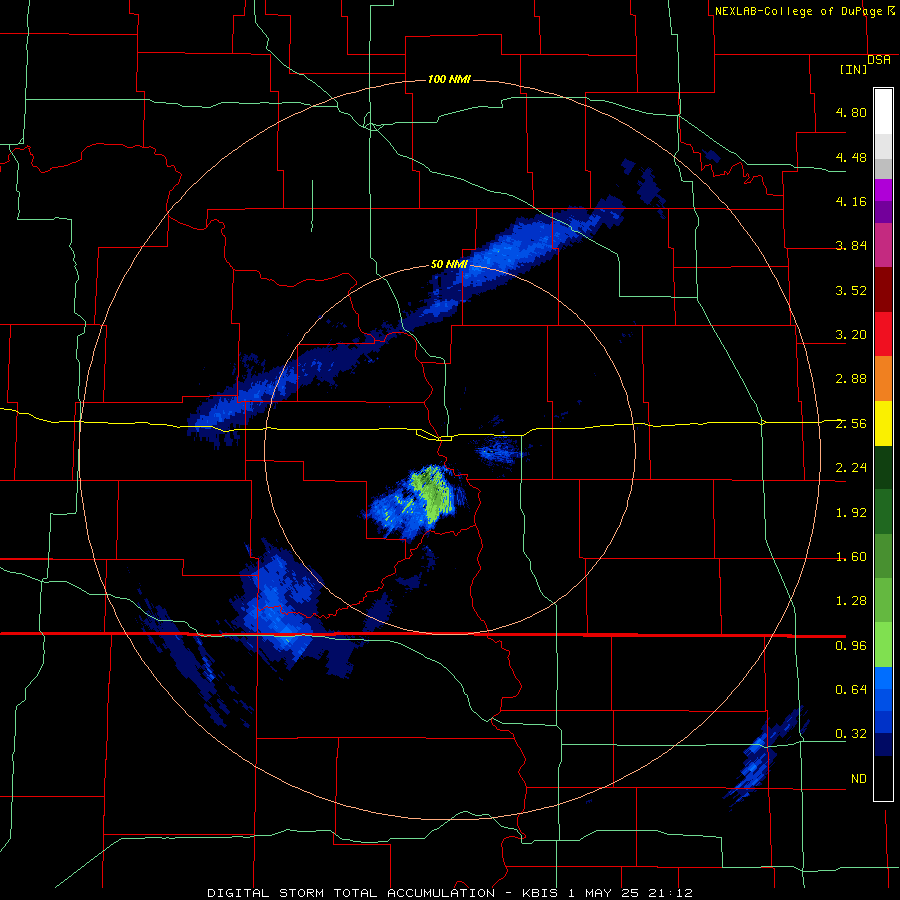Click the 3.20 legend value
The image size is (900, 900).
pyautogui.click(x=851, y=335)
